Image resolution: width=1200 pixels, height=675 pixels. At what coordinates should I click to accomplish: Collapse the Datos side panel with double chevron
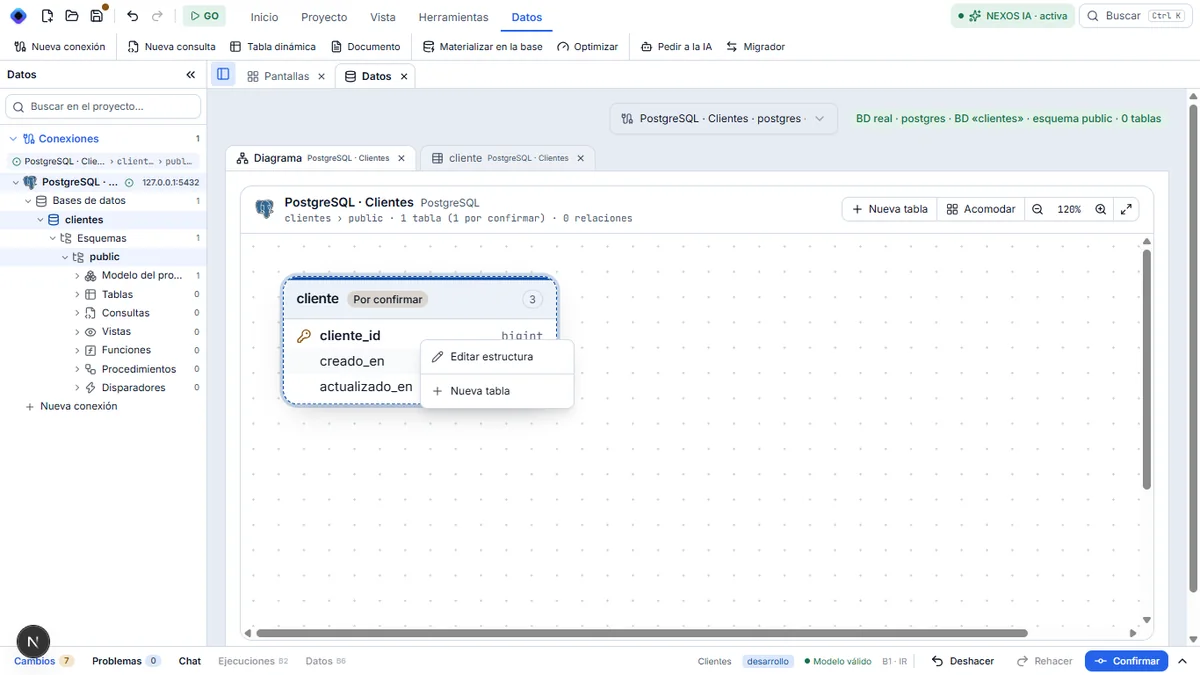[x=191, y=75]
